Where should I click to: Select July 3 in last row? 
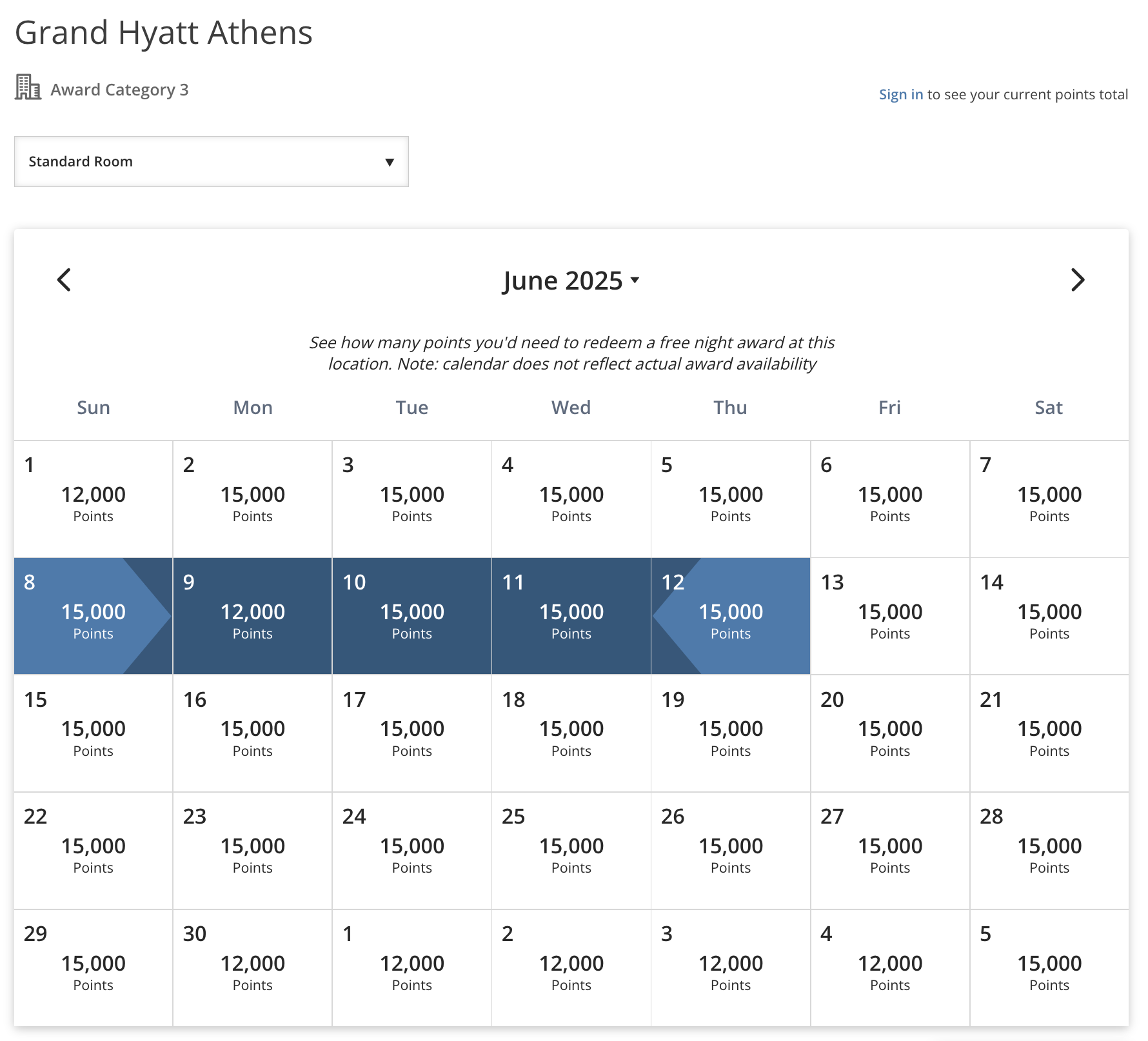coord(731,968)
